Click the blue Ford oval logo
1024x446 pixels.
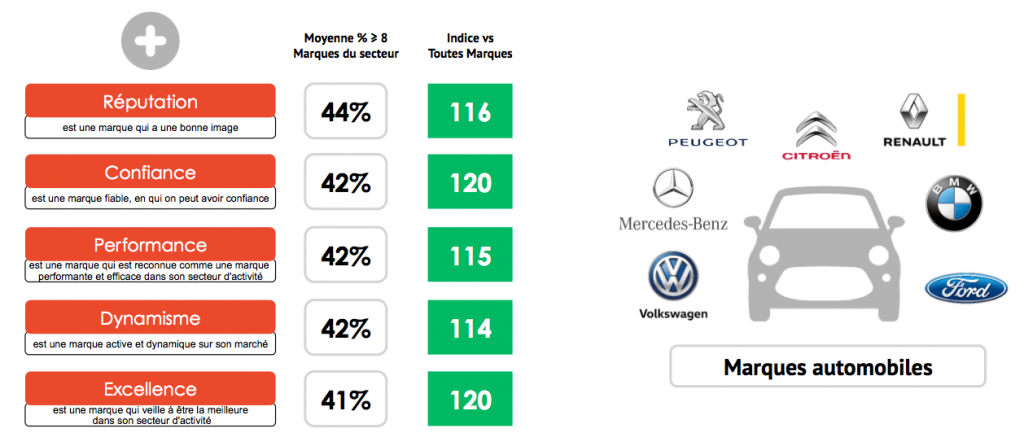[x=966, y=288]
